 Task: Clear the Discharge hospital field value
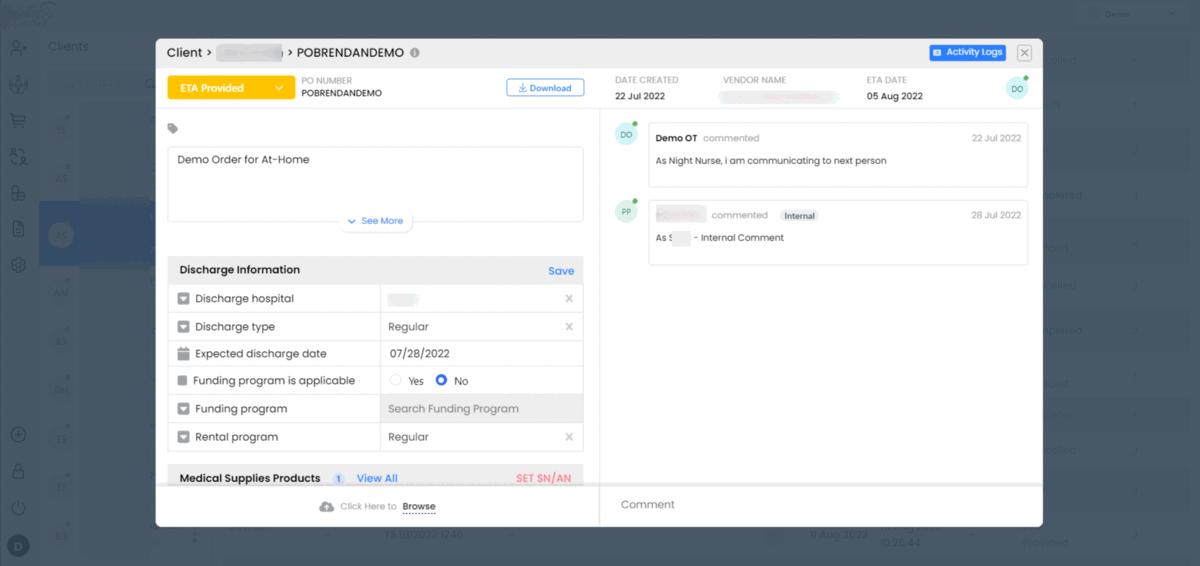click(569, 299)
